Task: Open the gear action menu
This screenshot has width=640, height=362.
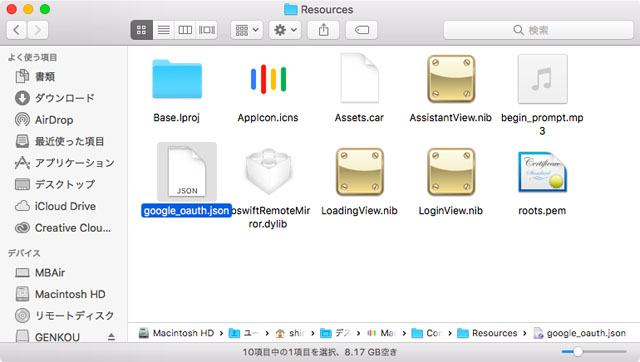Action: pos(285,30)
